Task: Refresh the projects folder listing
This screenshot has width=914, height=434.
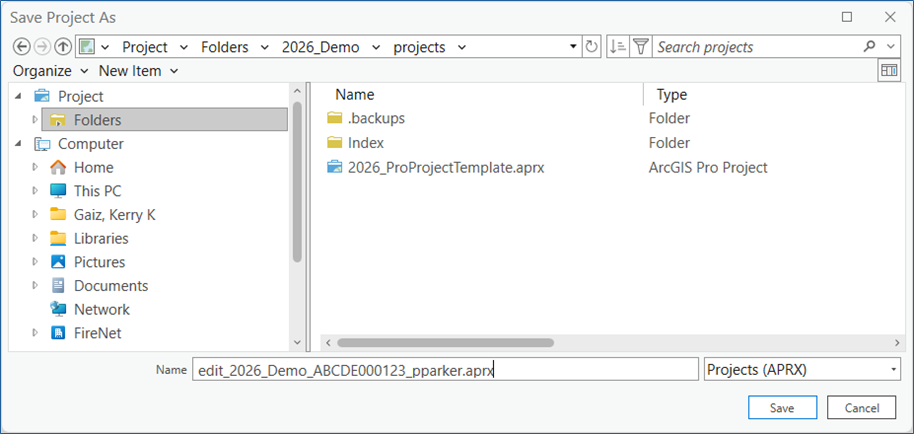Action: (592, 47)
